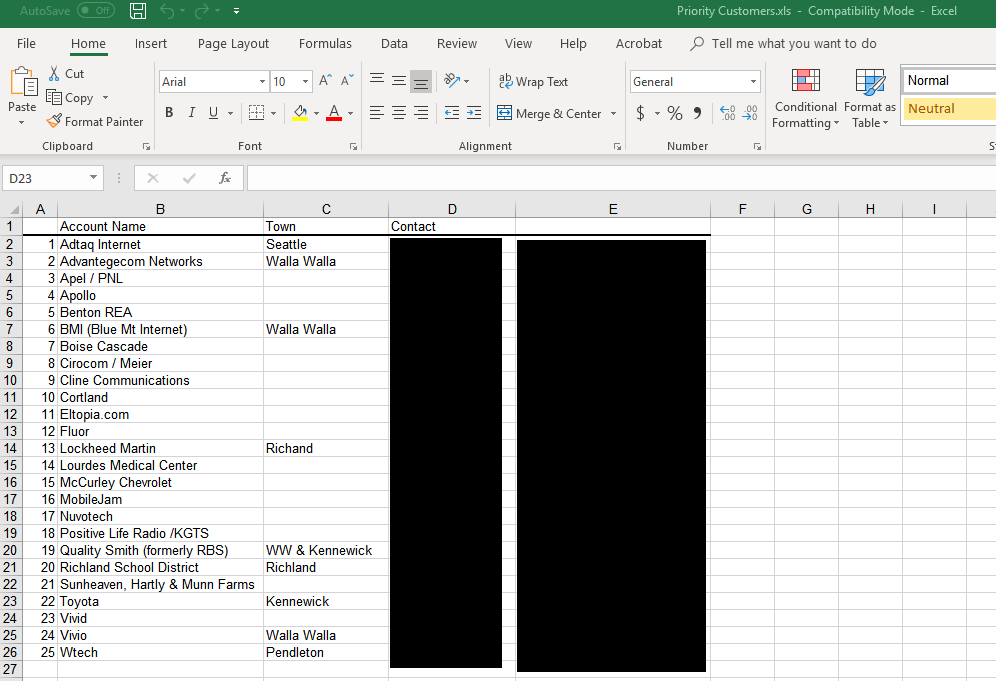
Task: Click the Select All corner triangle
Action: (13, 209)
